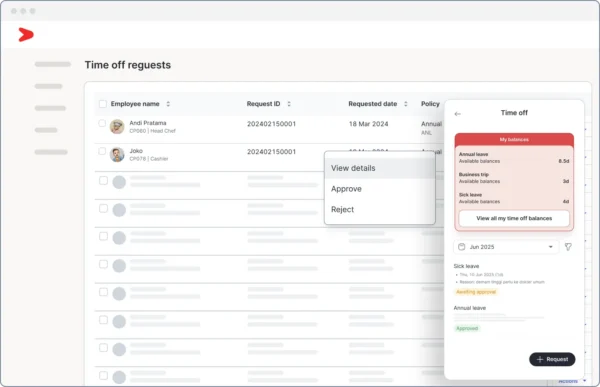Click CP060 | Head Chef subtitle
This screenshot has height=387, width=600.
pyautogui.click(x=152, y=131)
